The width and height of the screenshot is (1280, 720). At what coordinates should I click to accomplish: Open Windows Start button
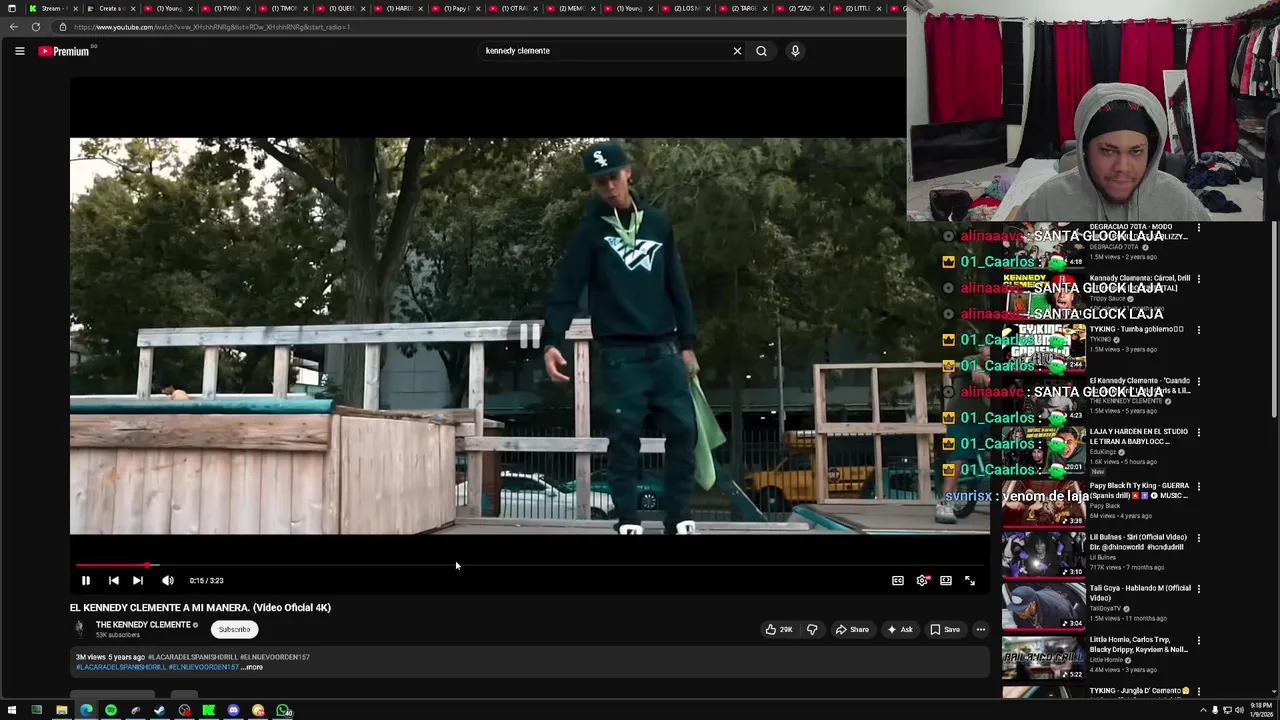(12, 711)
